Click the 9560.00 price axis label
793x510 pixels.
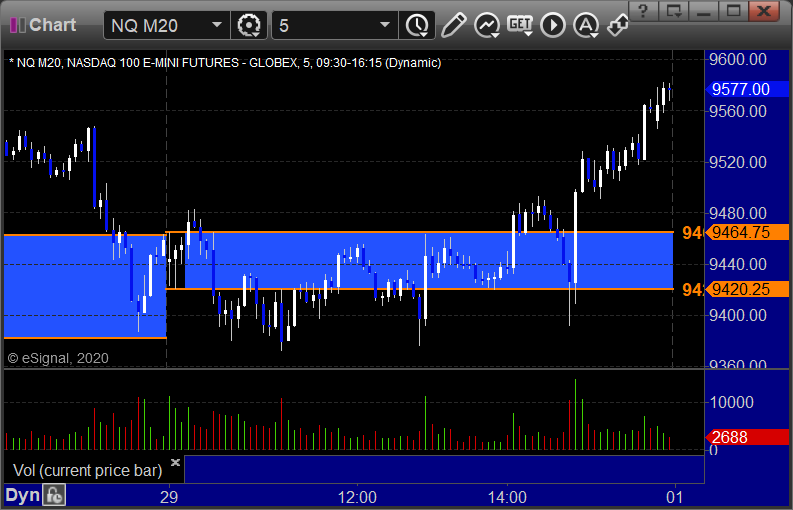tap(738, 111)
